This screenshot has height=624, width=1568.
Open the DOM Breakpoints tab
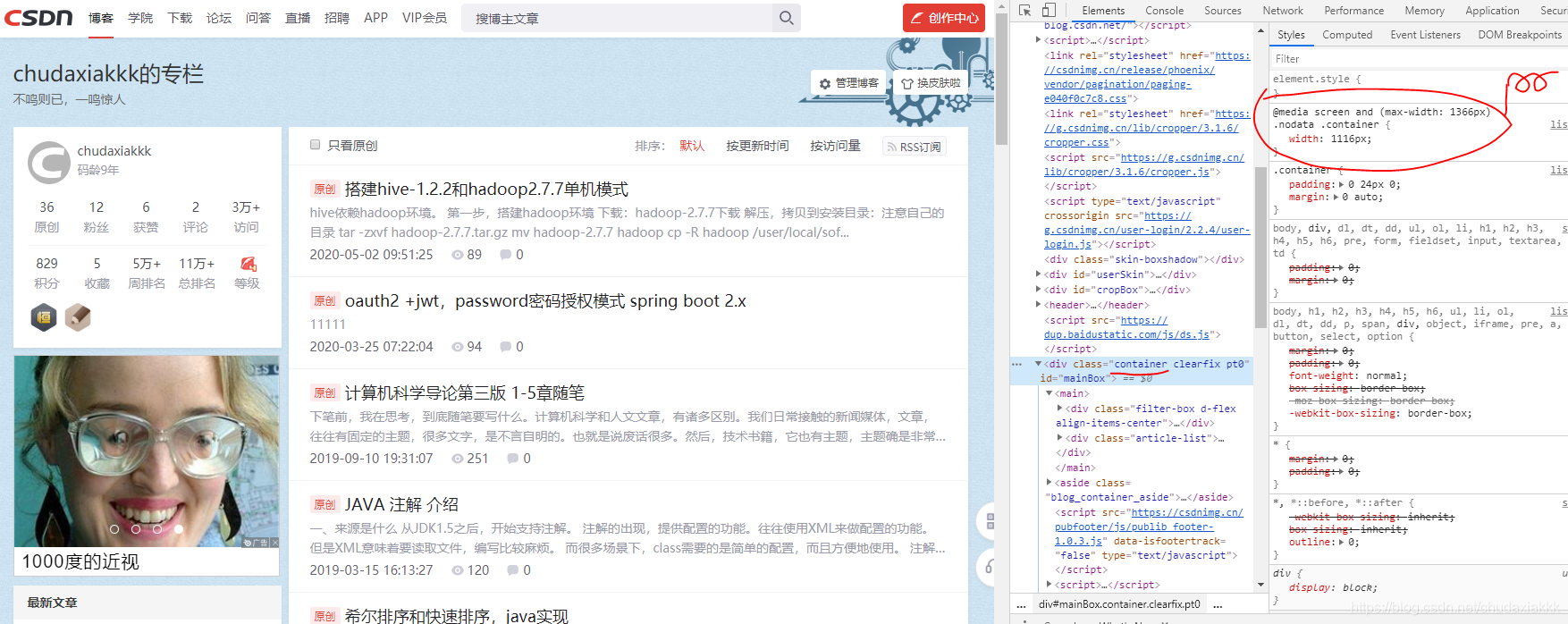(1520, 35)
